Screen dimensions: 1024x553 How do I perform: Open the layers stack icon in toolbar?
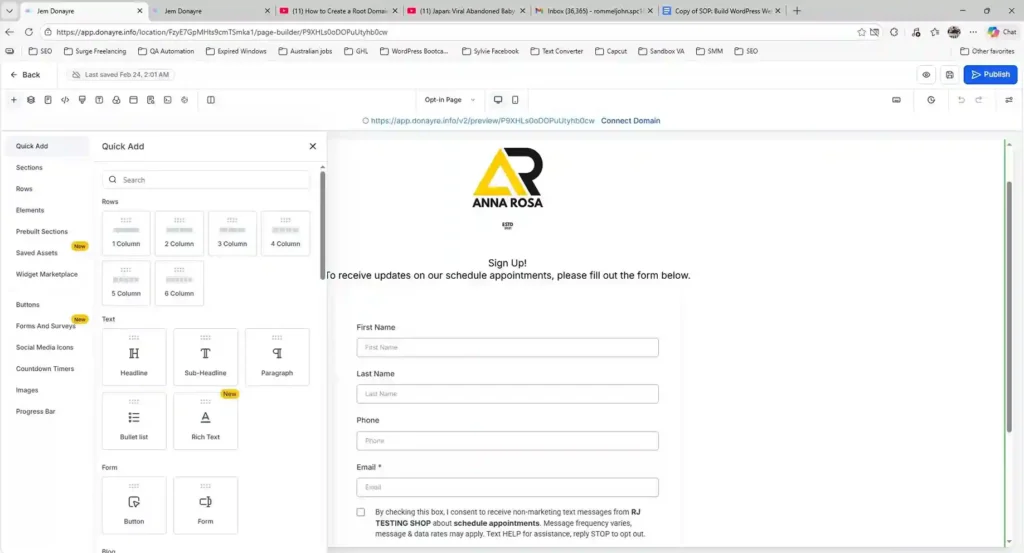pyautogui.click(x=31, y=100)
